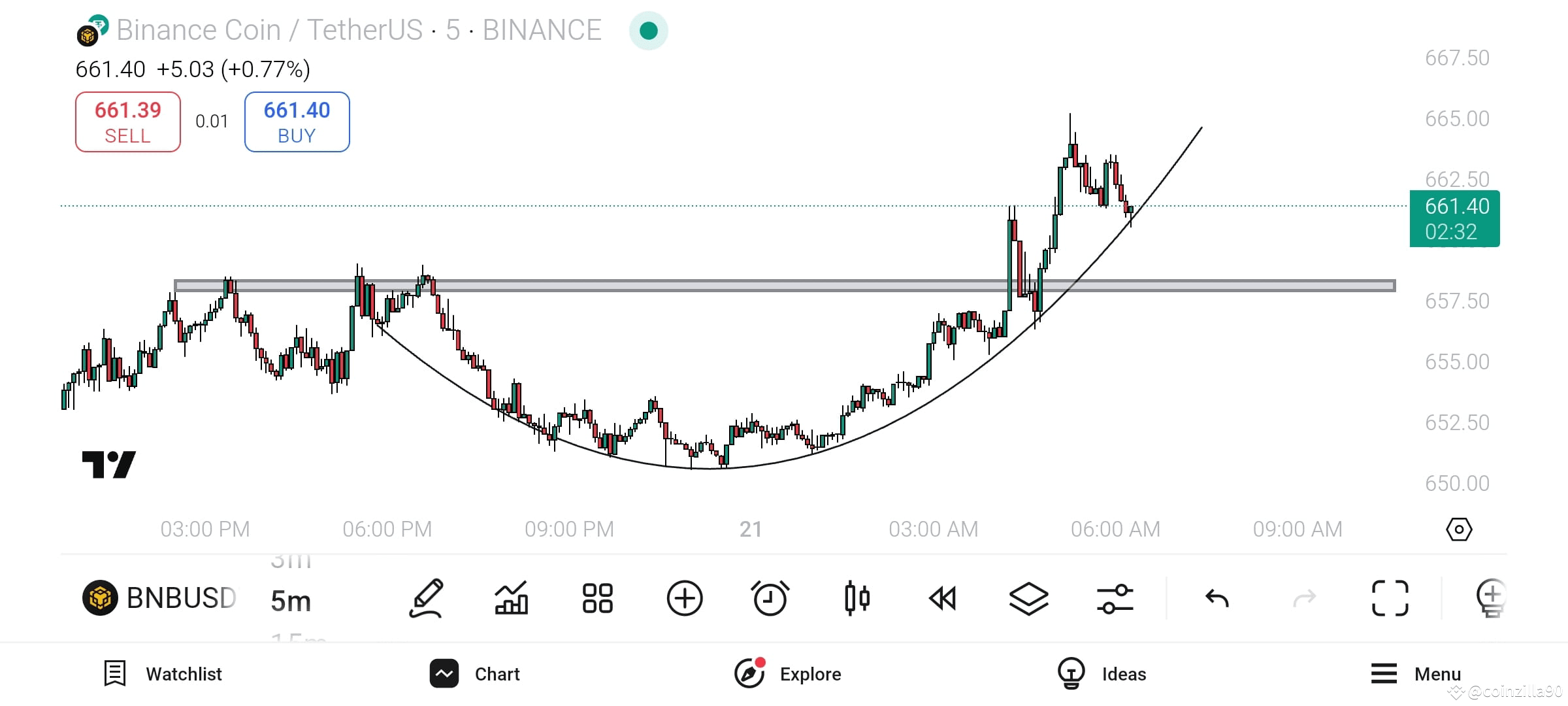Tap the Binance Coin symbol logo in the header
Screen dimensions: 1568x706
(x=92, y=31)
